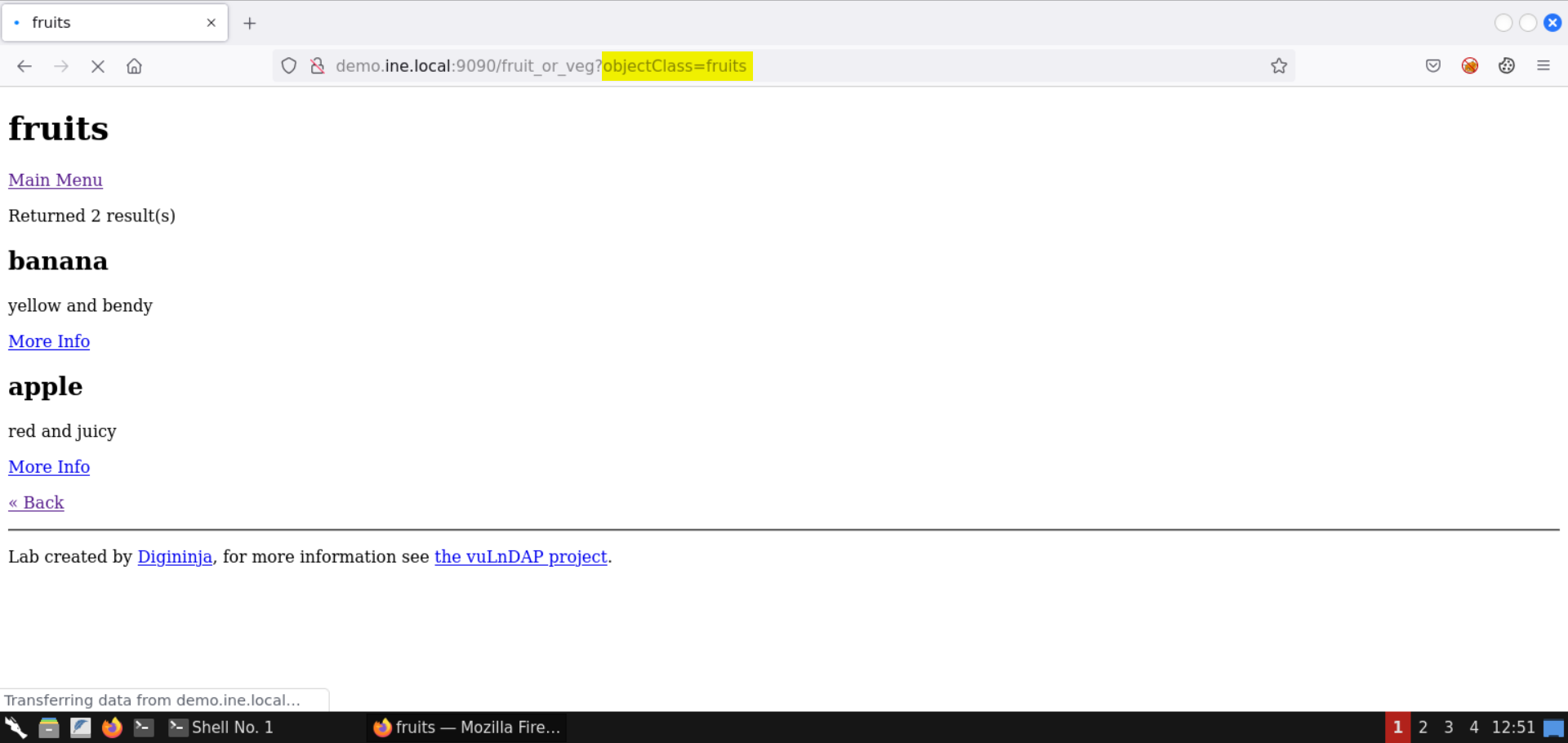Open More Info for apple
This screenshot has height=743, width=1568.
tap(49, 467)
